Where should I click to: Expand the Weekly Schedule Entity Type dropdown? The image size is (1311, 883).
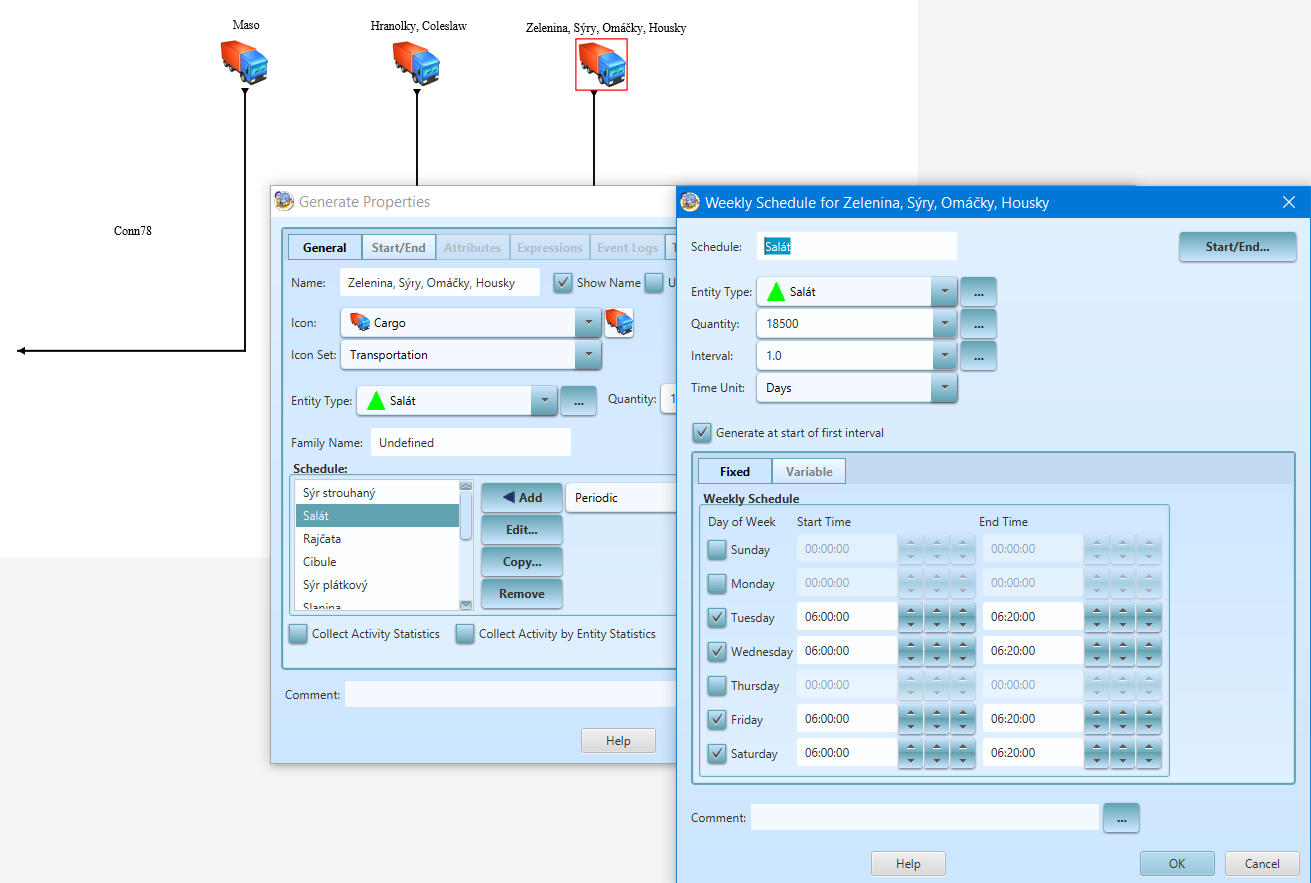click(x=943, y=292)
